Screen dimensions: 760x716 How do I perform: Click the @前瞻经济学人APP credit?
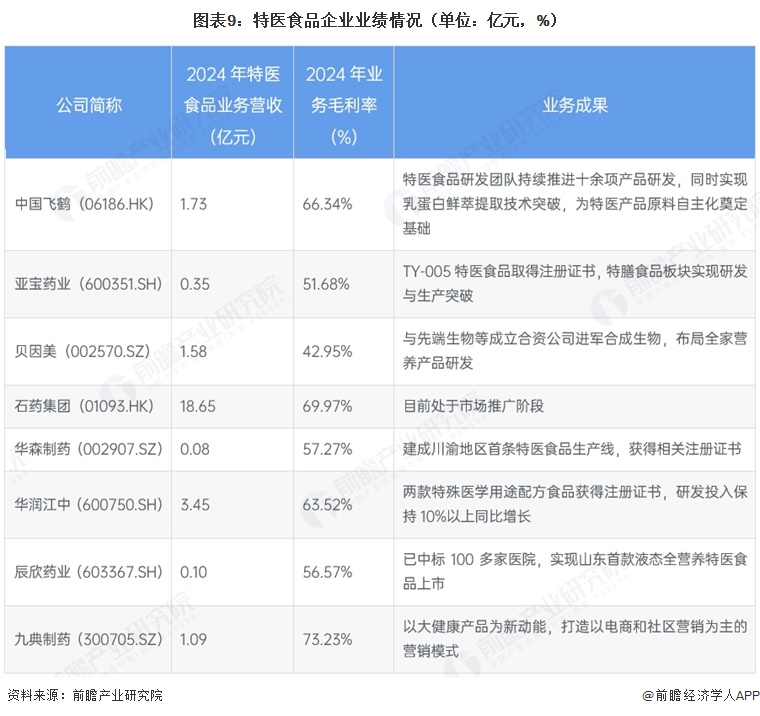(x=700, y=696)
